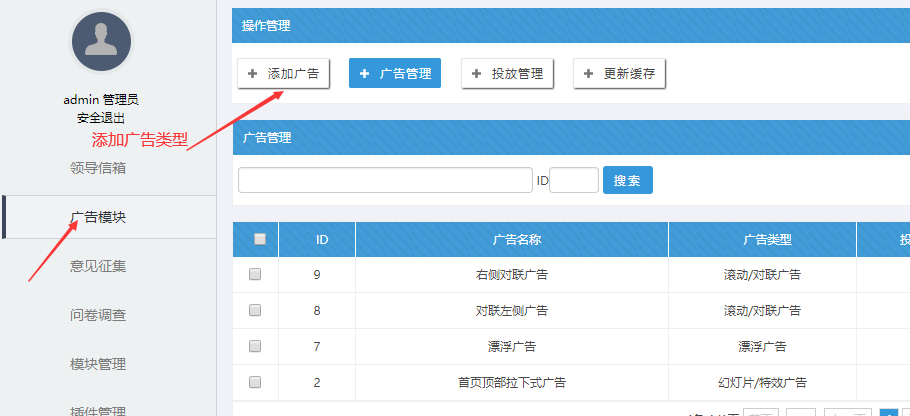This screenshot has height=416, width=910.
Task: Open 模块管理 in the sidebar
Action: point(98,364)
